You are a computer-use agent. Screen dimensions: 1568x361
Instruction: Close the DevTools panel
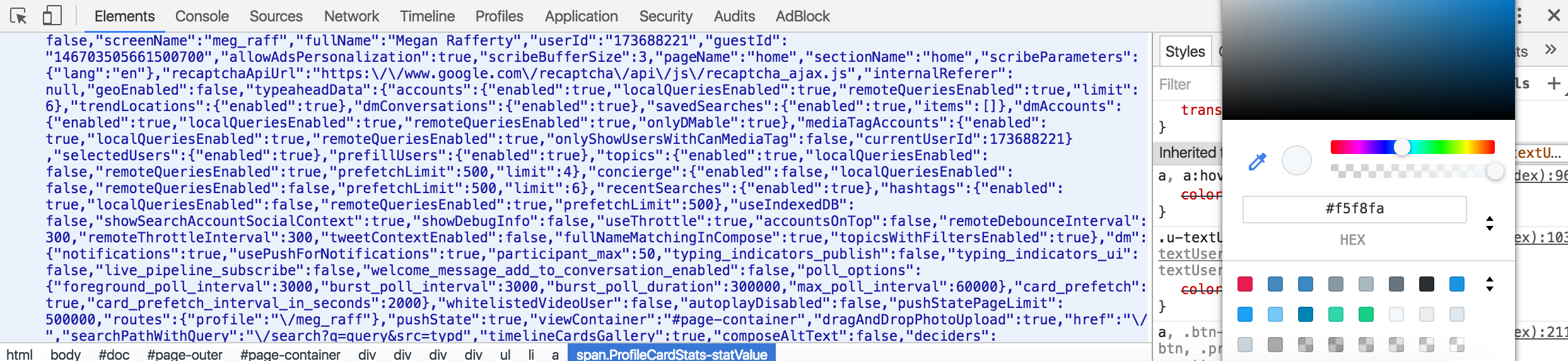click(1554, 15)
